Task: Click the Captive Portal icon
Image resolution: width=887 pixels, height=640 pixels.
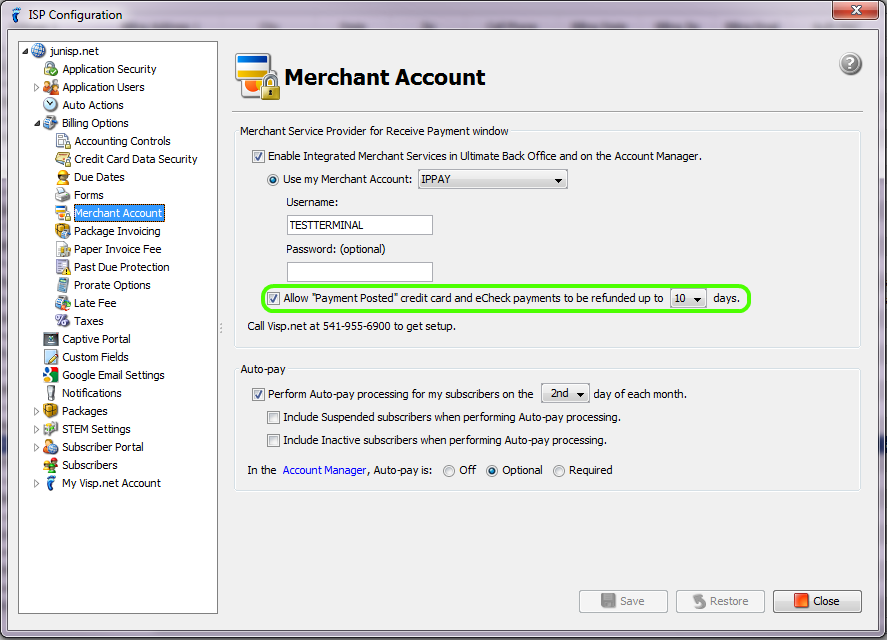Action: [51, 339]
